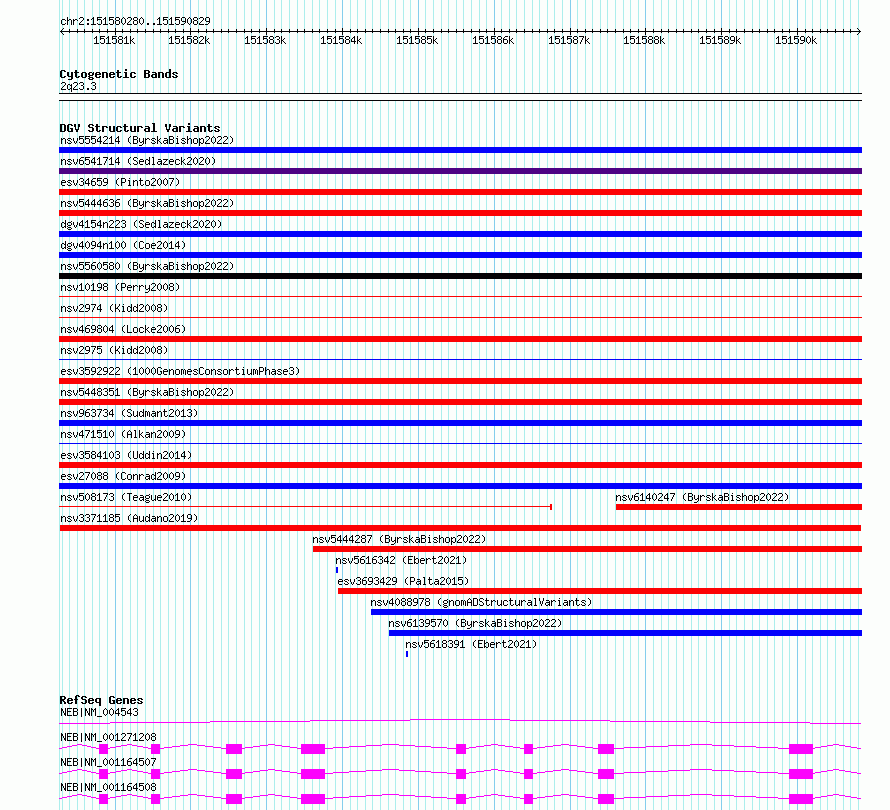The height and width of the screenshot is (810, 890).
Task: Select nsv3371185 (Audano2019) label
Action: coord(129,518)
